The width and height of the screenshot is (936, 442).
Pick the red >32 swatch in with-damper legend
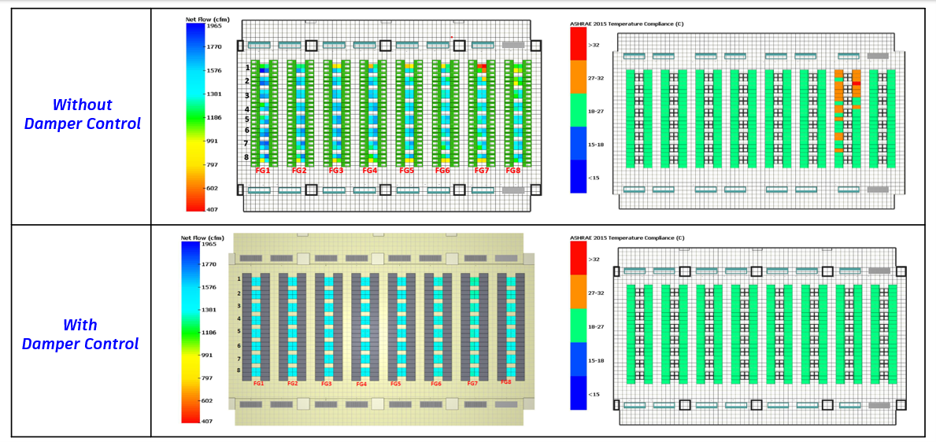point(578,259)
